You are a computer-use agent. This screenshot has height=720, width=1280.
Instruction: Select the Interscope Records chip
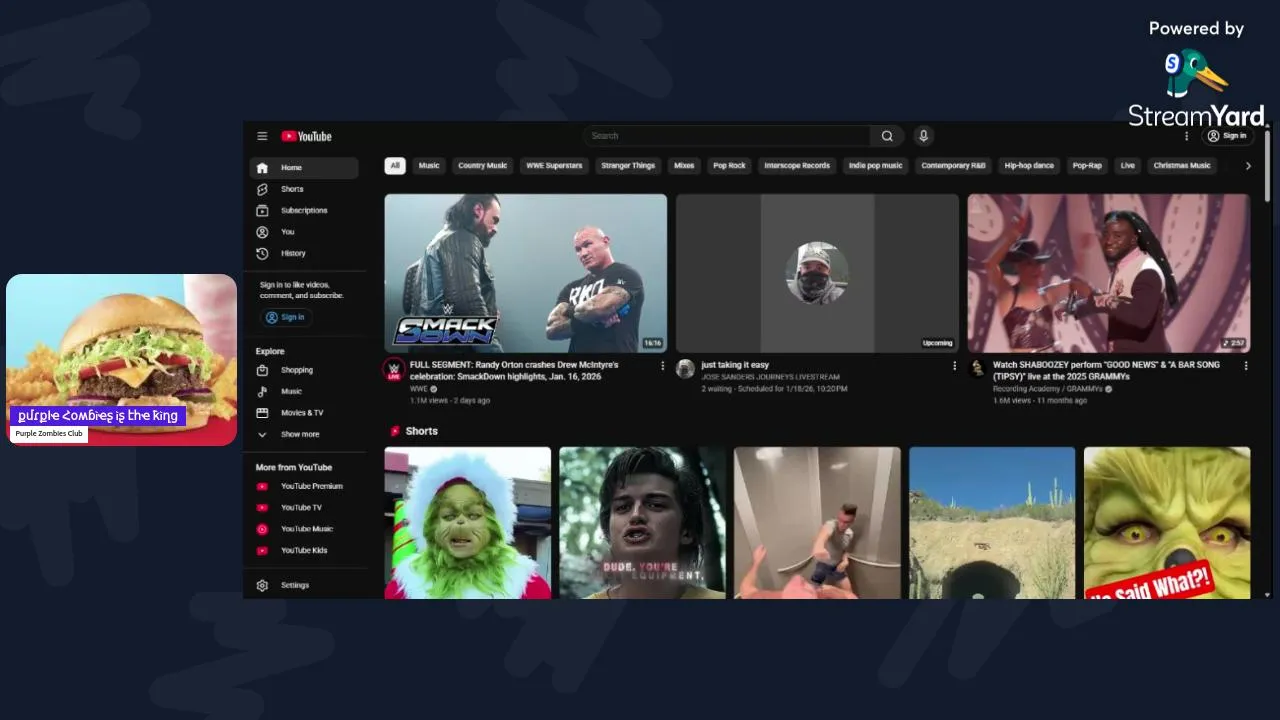pyautogui.click(x=797, y=166)
